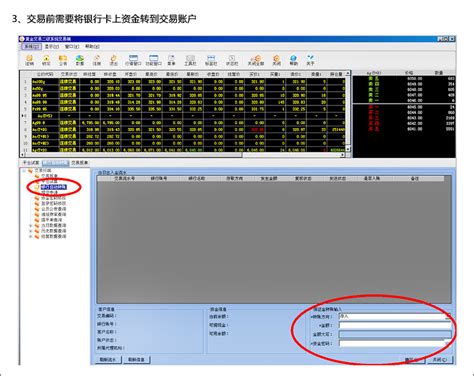Image resolution: width=474 pixels, height=376 pixels.
Task: Click folder icon beside 递延费率查询
Action: pyautogui.click(x=37, y=214)
